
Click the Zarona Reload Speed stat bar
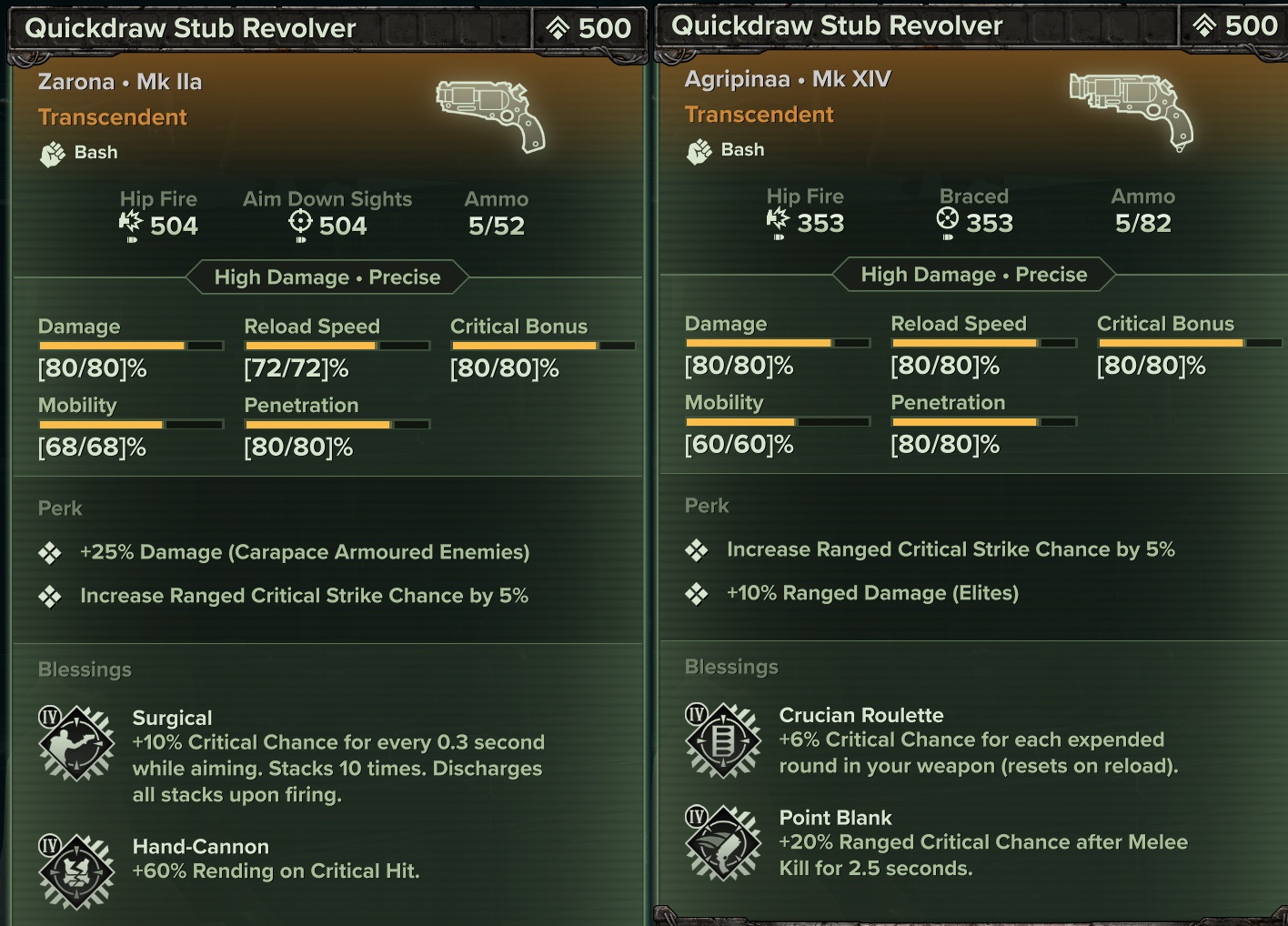337,346
